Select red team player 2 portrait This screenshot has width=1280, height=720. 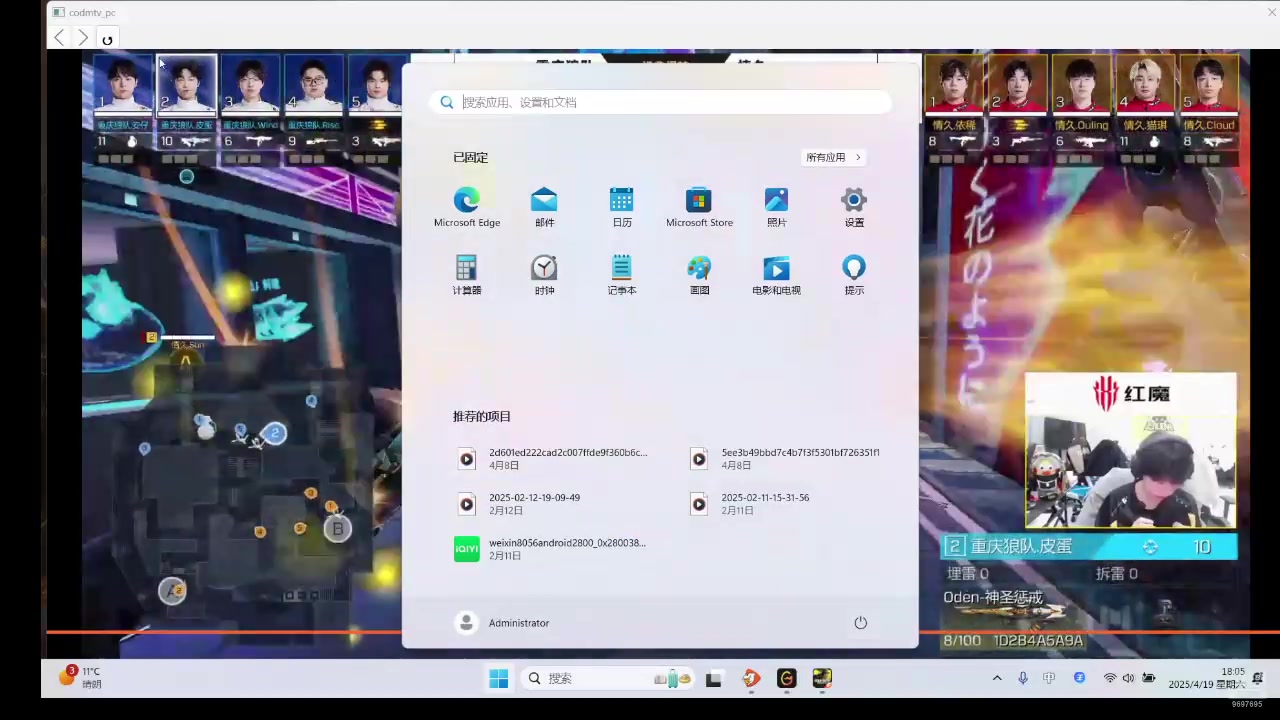(x=1018, y=85)
